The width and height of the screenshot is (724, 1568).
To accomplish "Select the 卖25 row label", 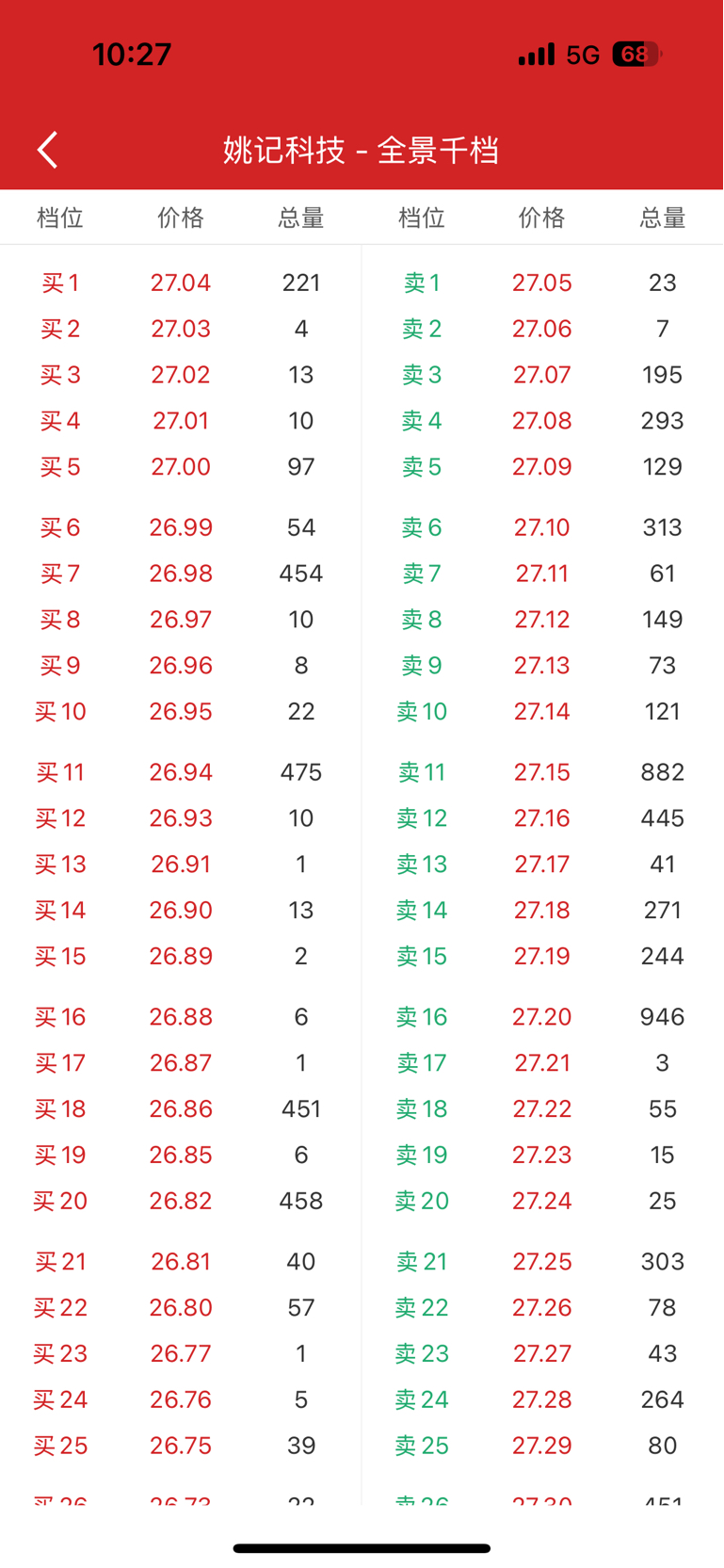I will tap(422, 1446).
